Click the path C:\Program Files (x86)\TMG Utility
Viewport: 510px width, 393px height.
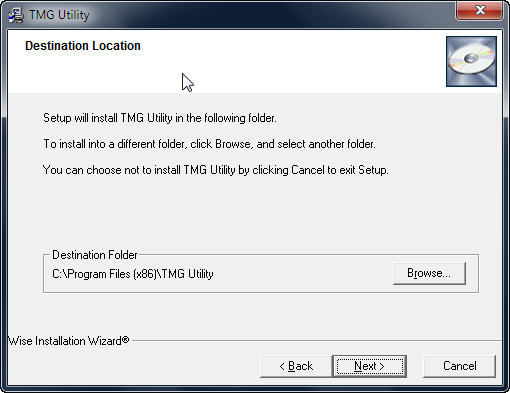[x=133, y=274]
